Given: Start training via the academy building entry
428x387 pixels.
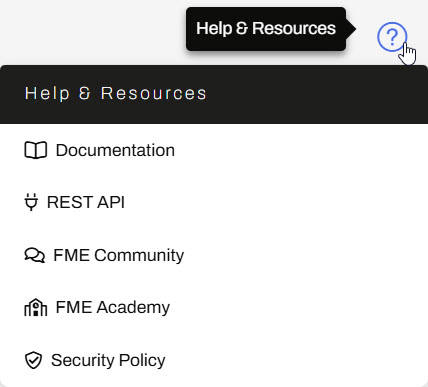Looking at the screenshot, I should (214, 307).
